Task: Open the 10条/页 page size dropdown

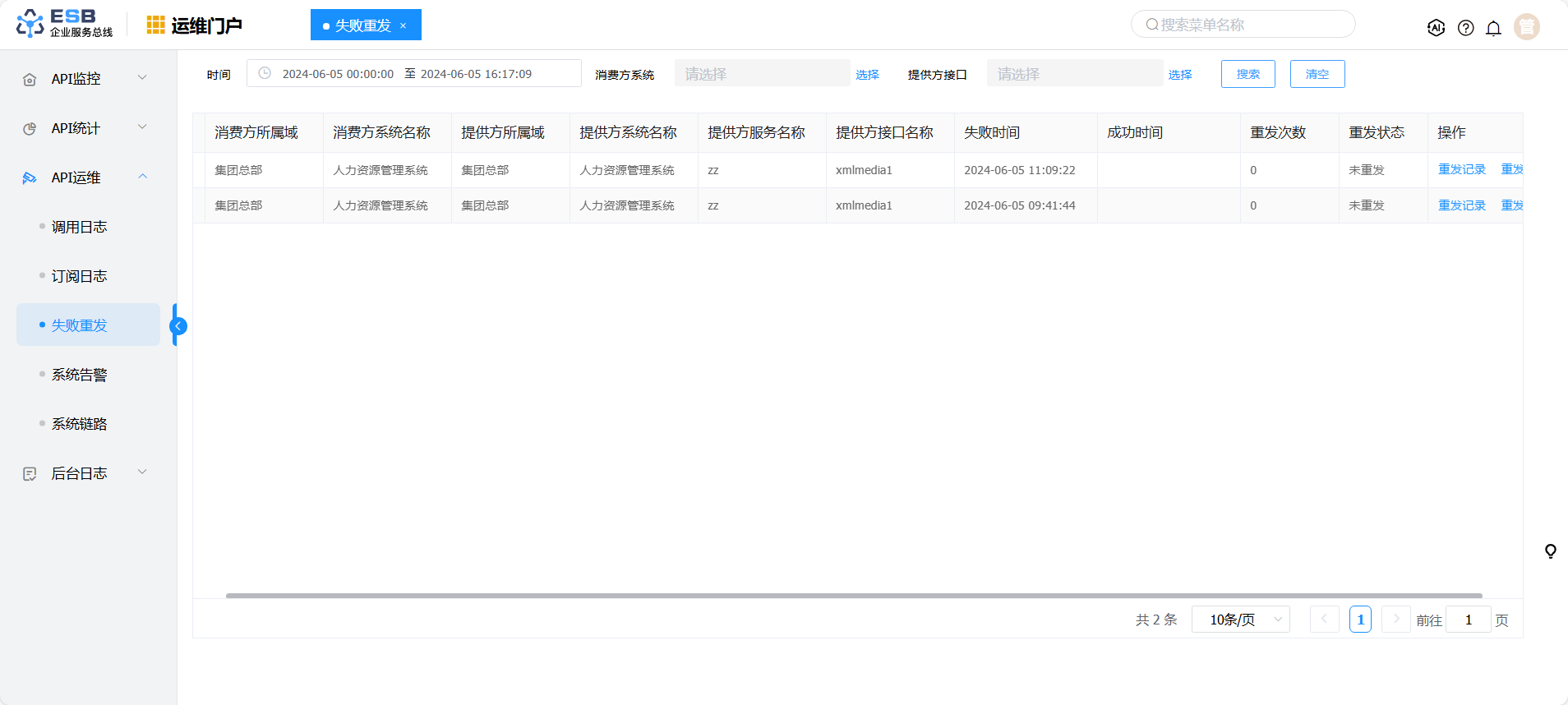Action: (1240, 620)
